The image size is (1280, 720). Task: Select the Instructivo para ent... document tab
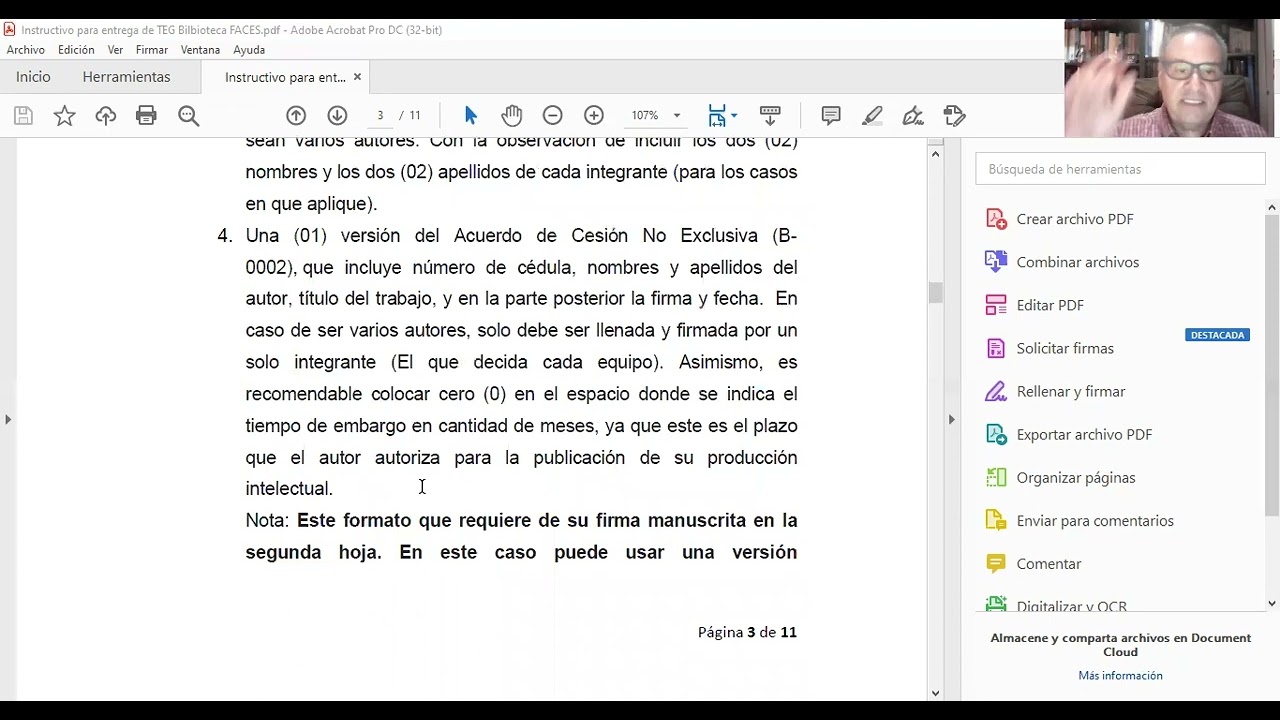pos(285,77)
